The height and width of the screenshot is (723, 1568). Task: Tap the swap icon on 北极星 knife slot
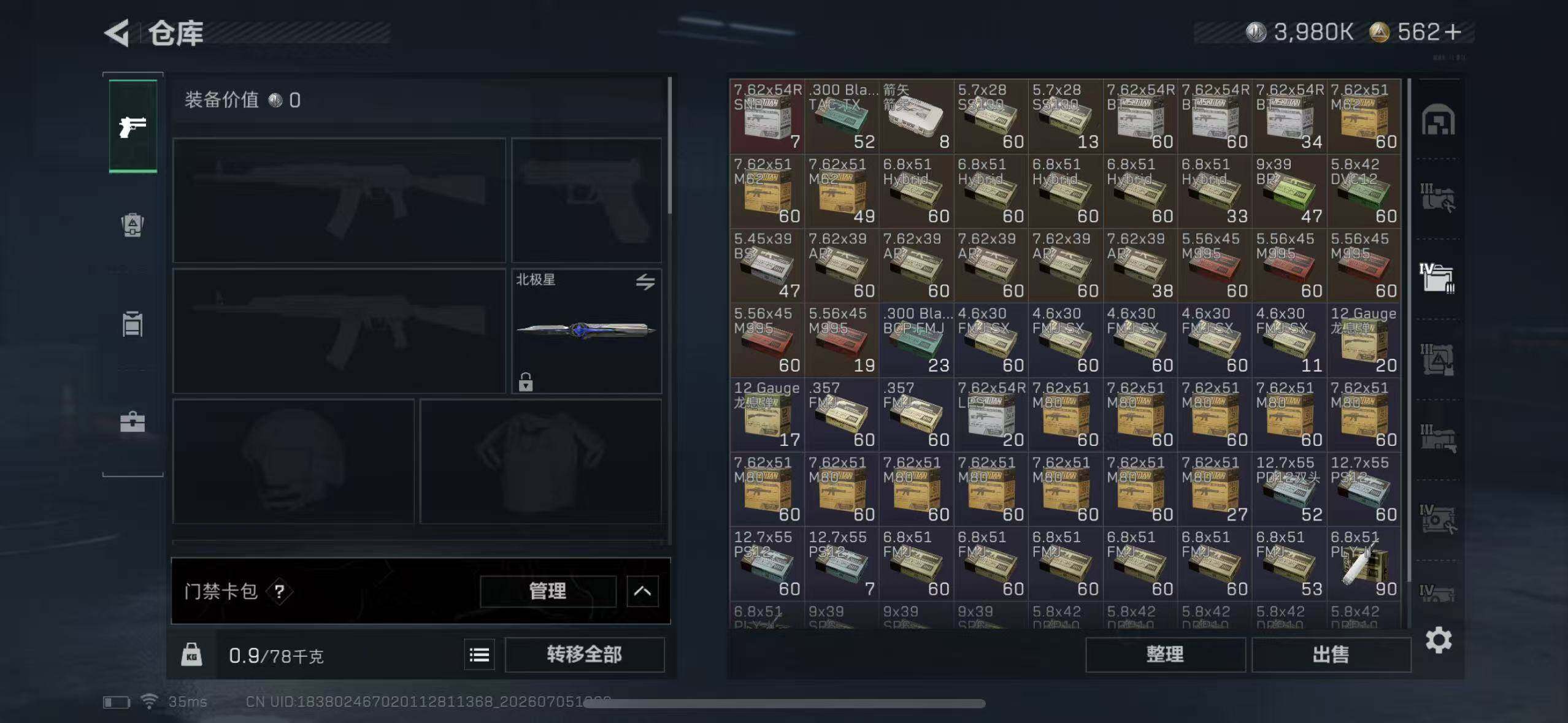click(645, 282)
